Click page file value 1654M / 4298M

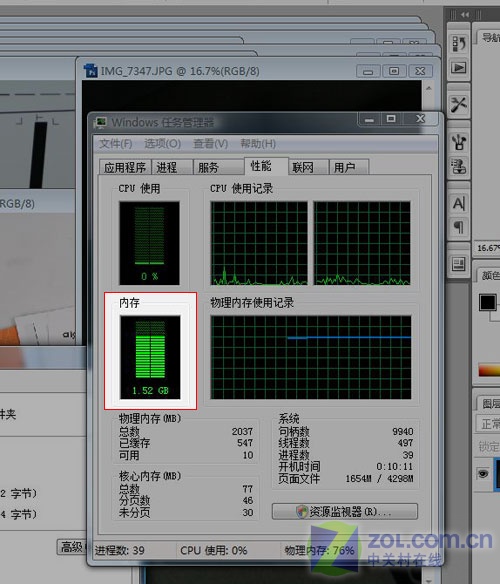(379, 478)
